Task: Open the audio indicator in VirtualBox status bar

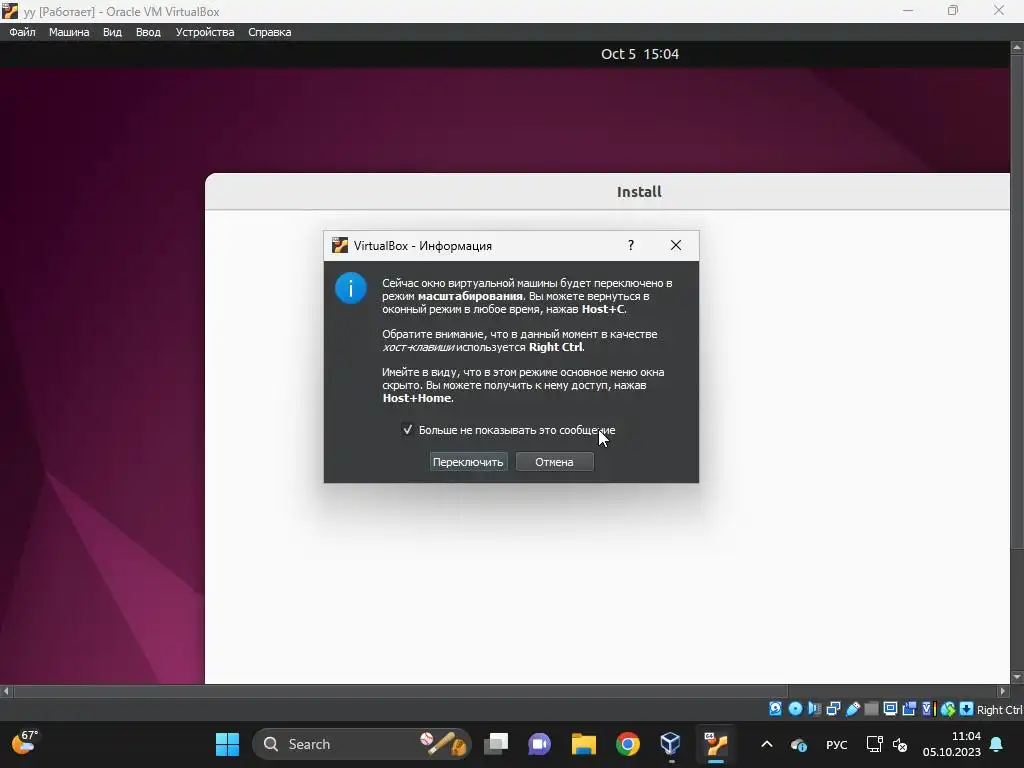Action: coord(814,709)
